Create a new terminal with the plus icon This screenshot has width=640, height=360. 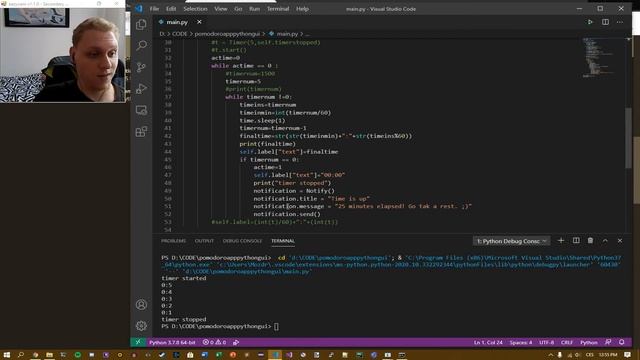click(561, 241)
